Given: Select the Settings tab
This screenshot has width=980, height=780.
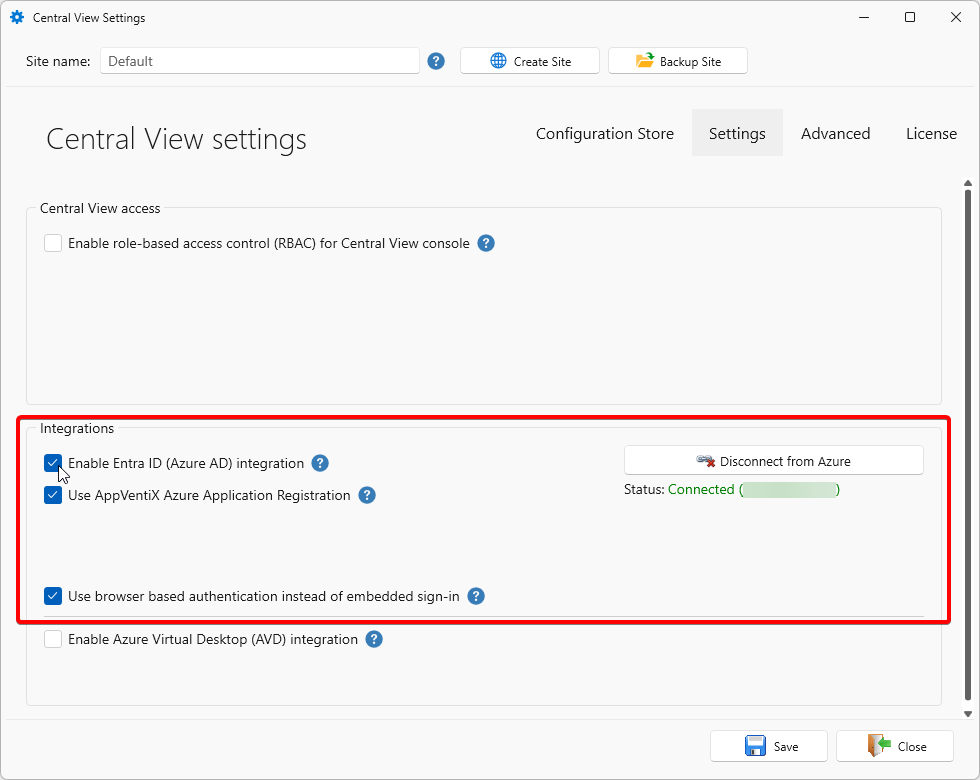Looking at the screenshot, I should [x=737, y=133].
